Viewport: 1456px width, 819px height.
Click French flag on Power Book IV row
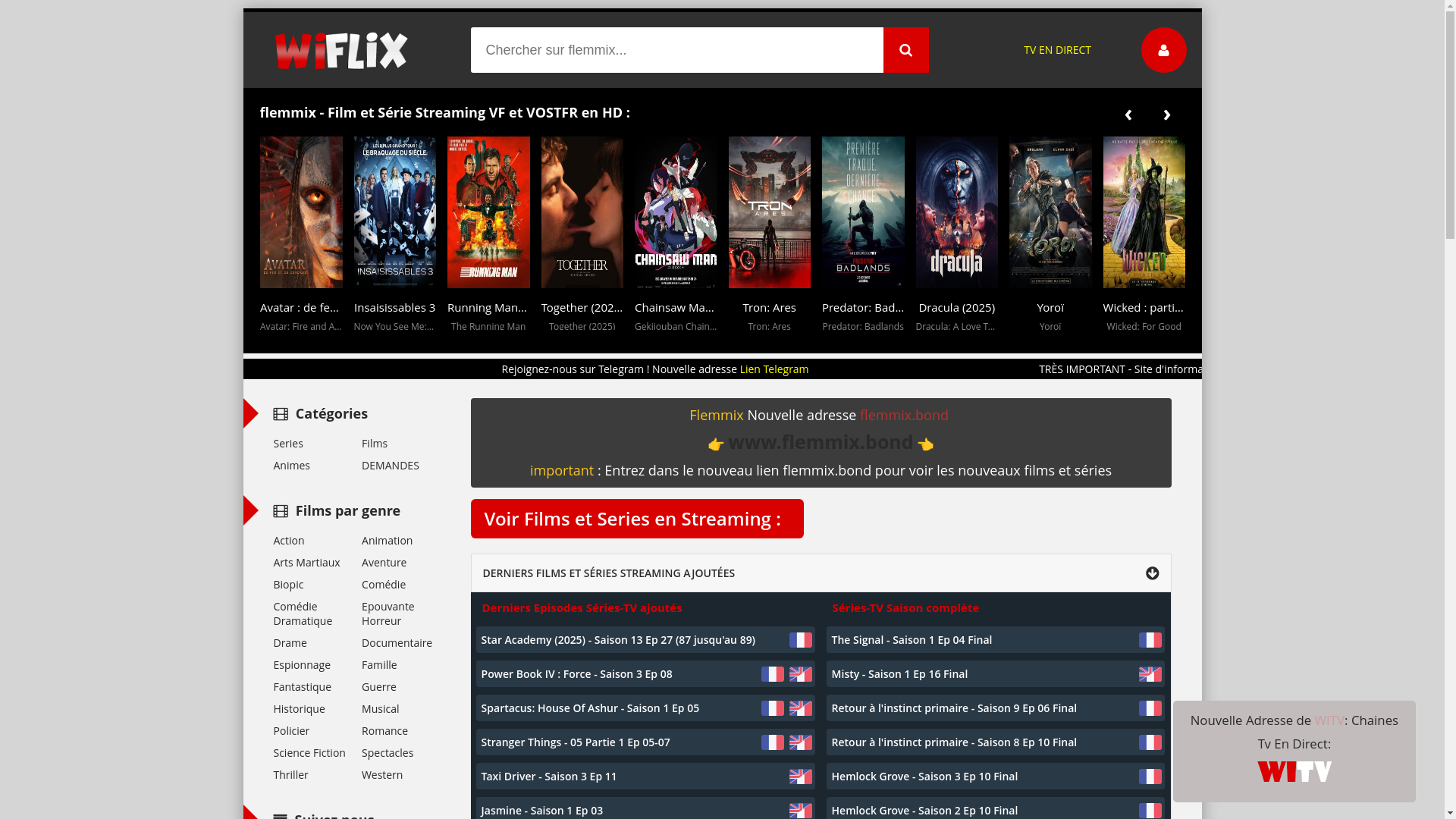[772, 674]
